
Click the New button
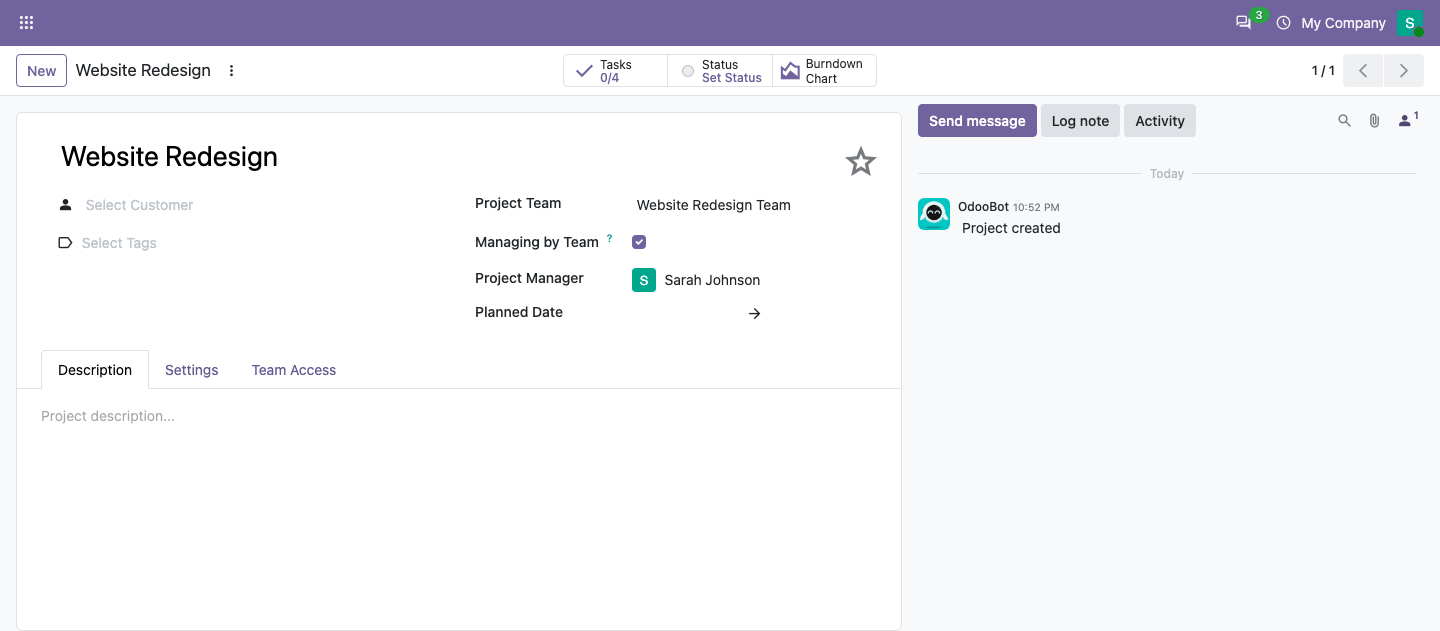point(42,71)
